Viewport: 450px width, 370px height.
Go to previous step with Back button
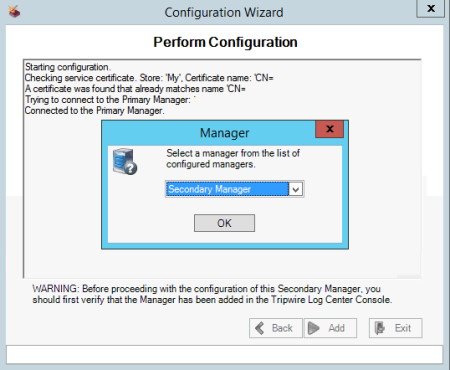276,328
